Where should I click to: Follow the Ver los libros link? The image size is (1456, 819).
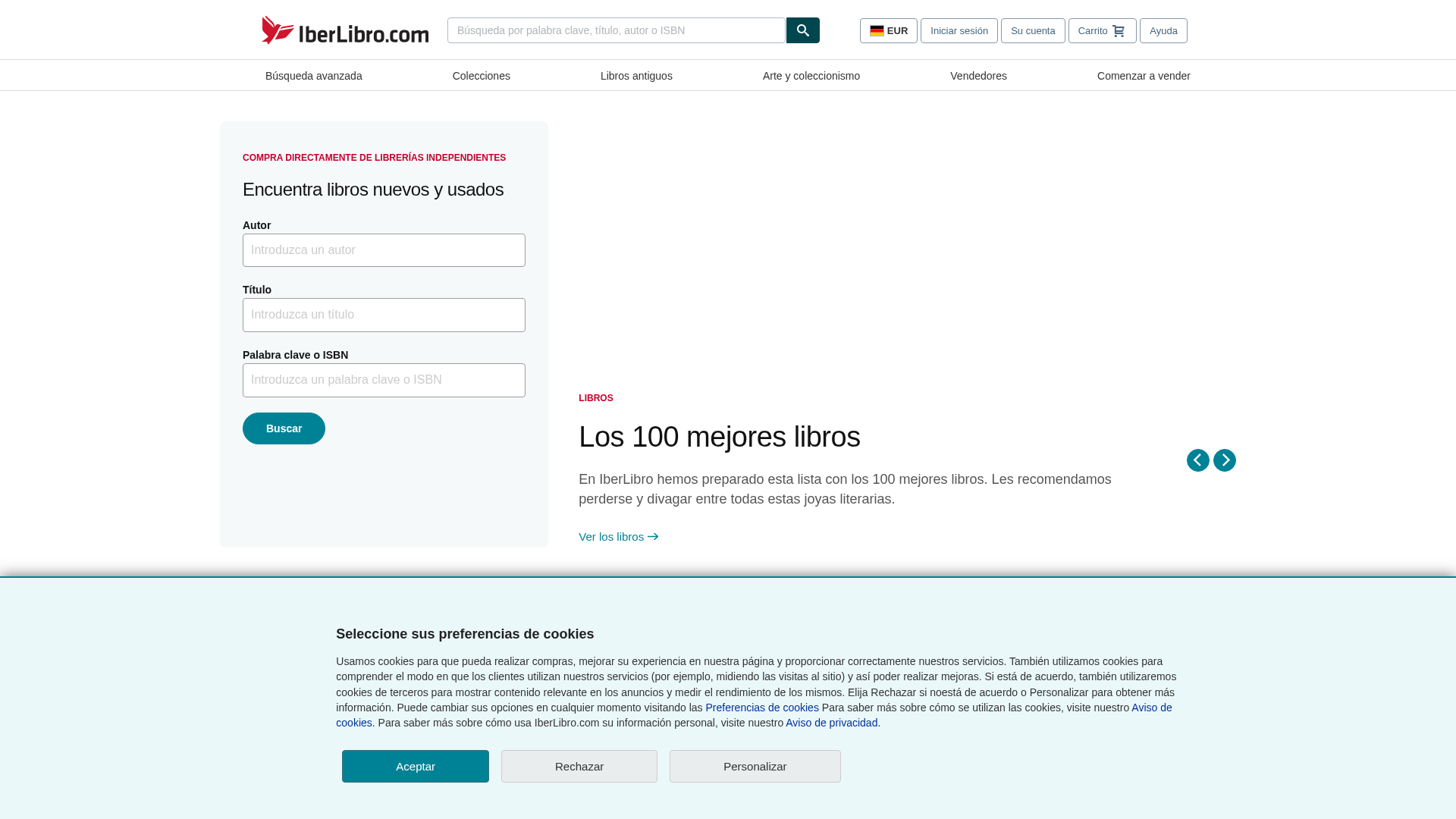tap(619, 537)
